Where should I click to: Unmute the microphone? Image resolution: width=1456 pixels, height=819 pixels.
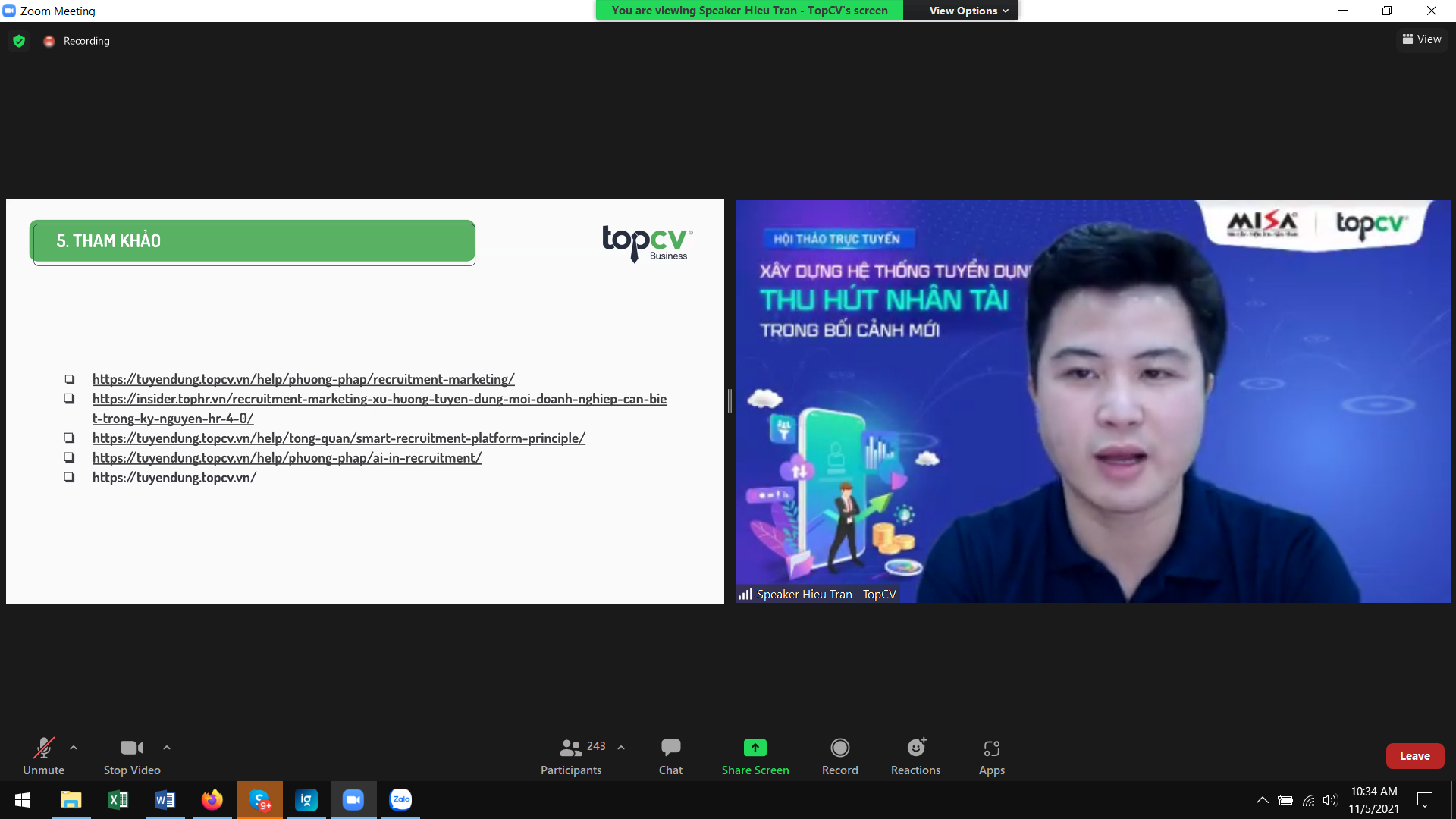[43, 748]
